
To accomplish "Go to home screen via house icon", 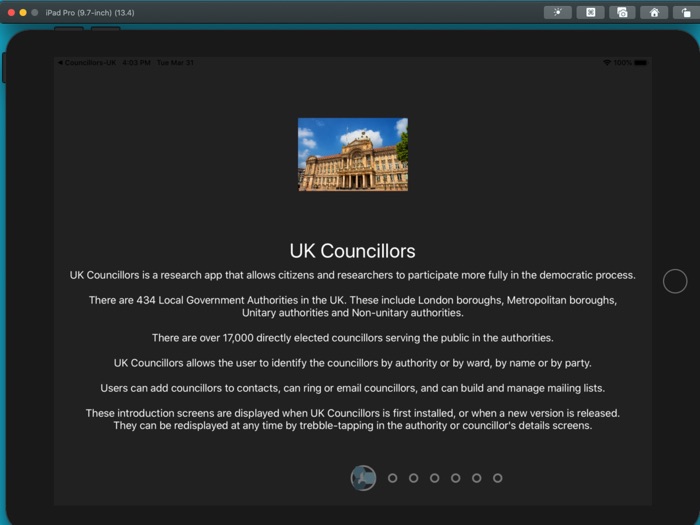I will [x=654, y=12].
